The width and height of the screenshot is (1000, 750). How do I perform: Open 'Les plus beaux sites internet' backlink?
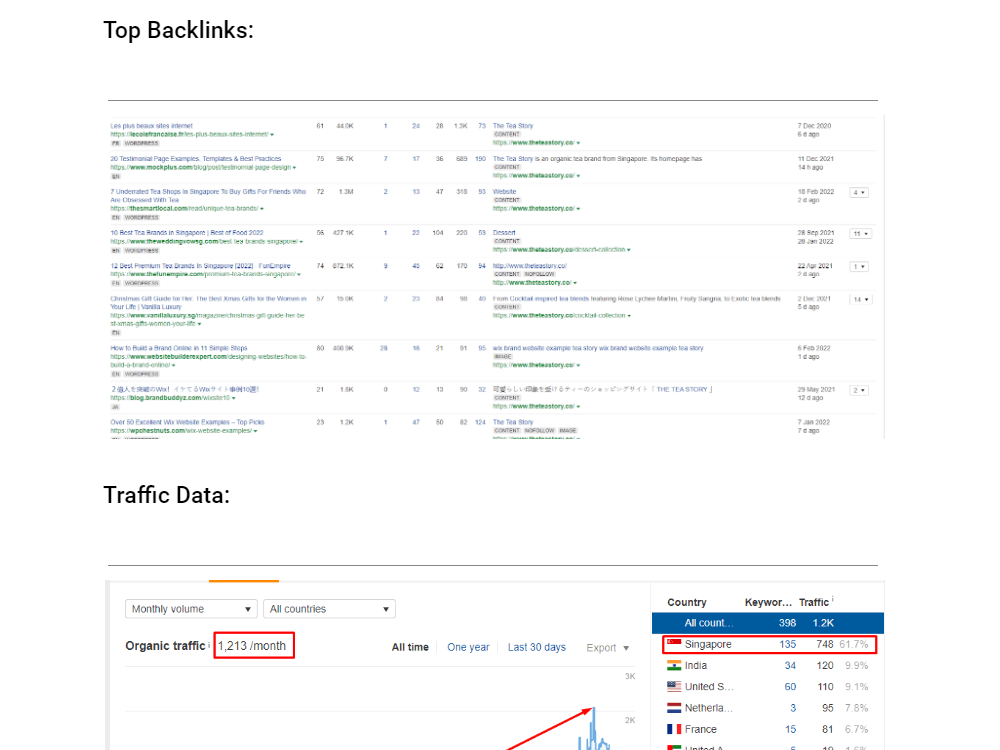pyautogui.click(x=151, y=126)
